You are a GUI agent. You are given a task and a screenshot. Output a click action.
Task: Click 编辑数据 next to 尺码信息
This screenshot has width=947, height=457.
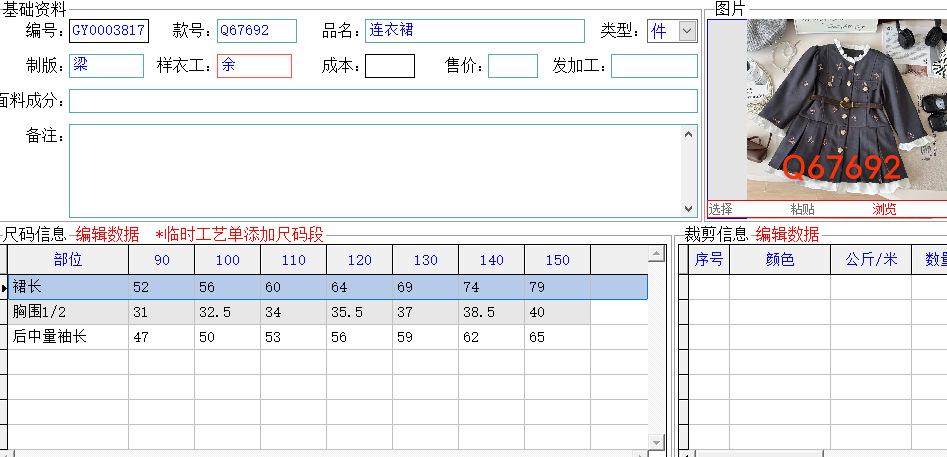point(108,234)
